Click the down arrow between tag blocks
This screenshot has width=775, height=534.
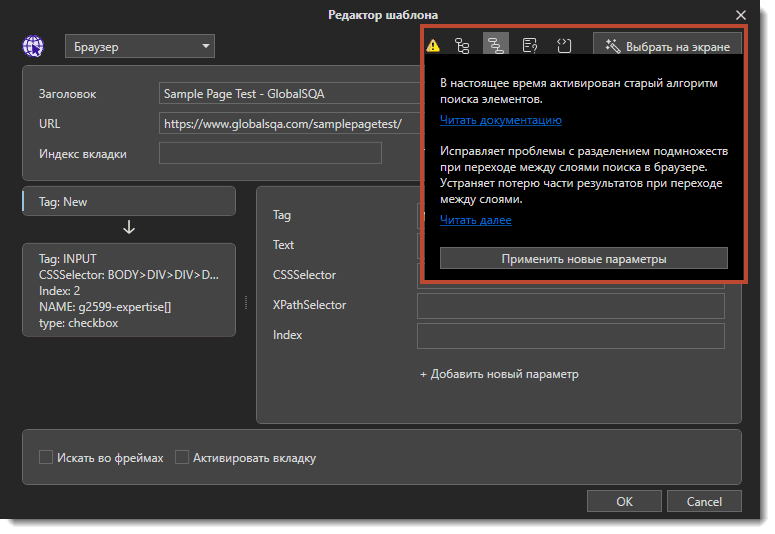click(129, 228)
